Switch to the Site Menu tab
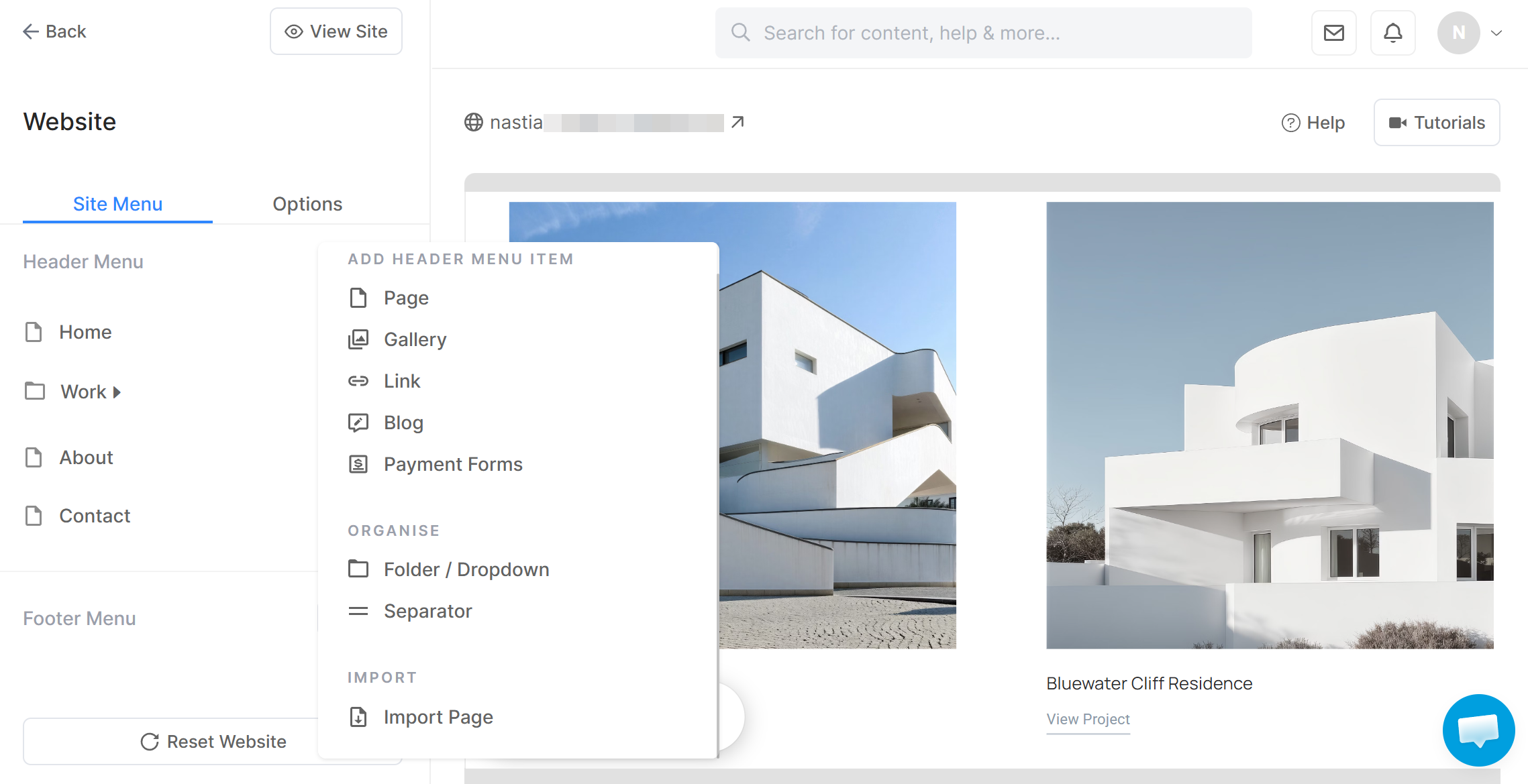The height and width of the screenshot is (784, 1528). (x=117, y=204)
